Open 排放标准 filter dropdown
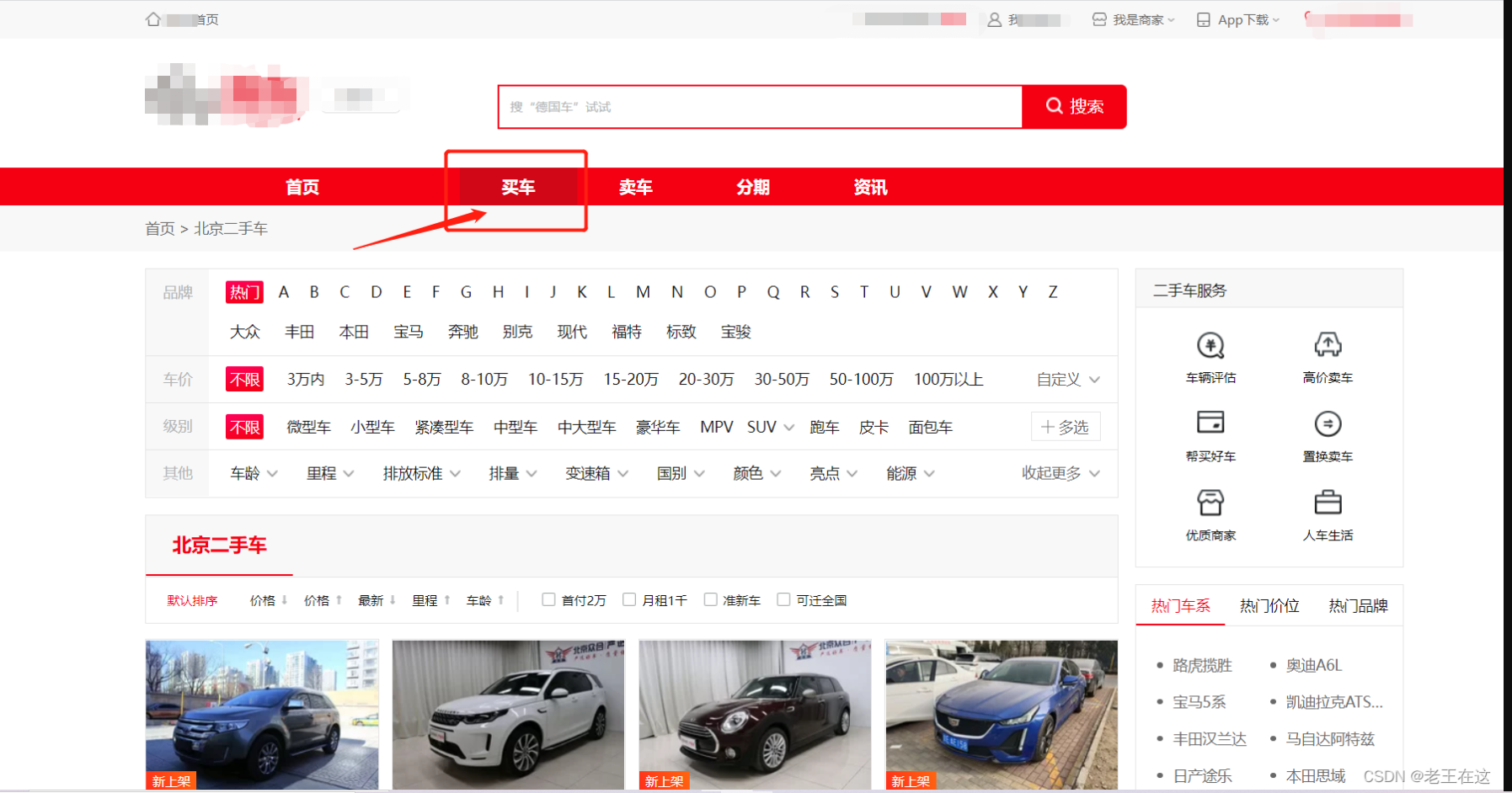 (x=421, y=474)
